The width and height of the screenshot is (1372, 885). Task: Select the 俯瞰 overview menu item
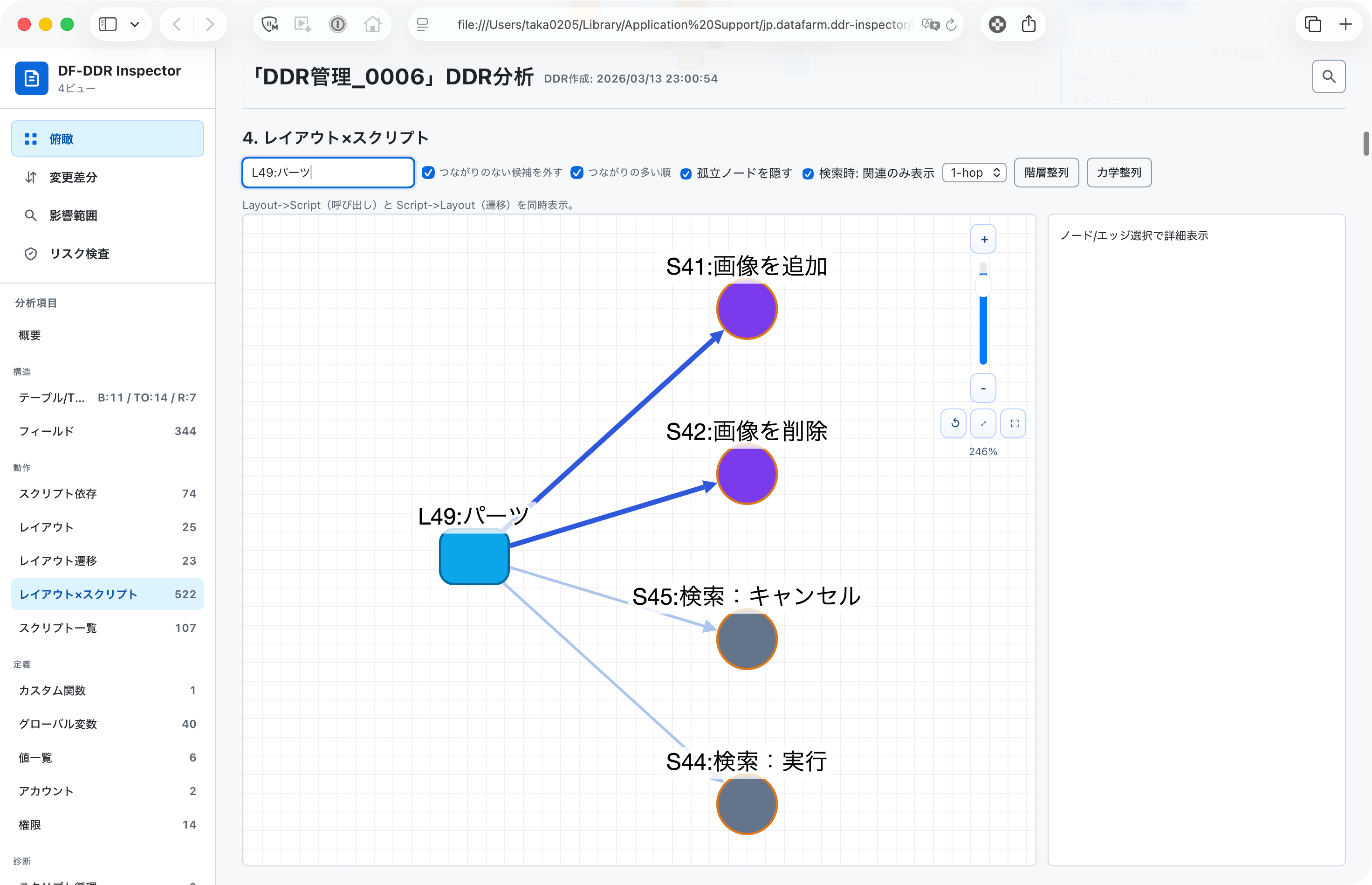(107, 138)
